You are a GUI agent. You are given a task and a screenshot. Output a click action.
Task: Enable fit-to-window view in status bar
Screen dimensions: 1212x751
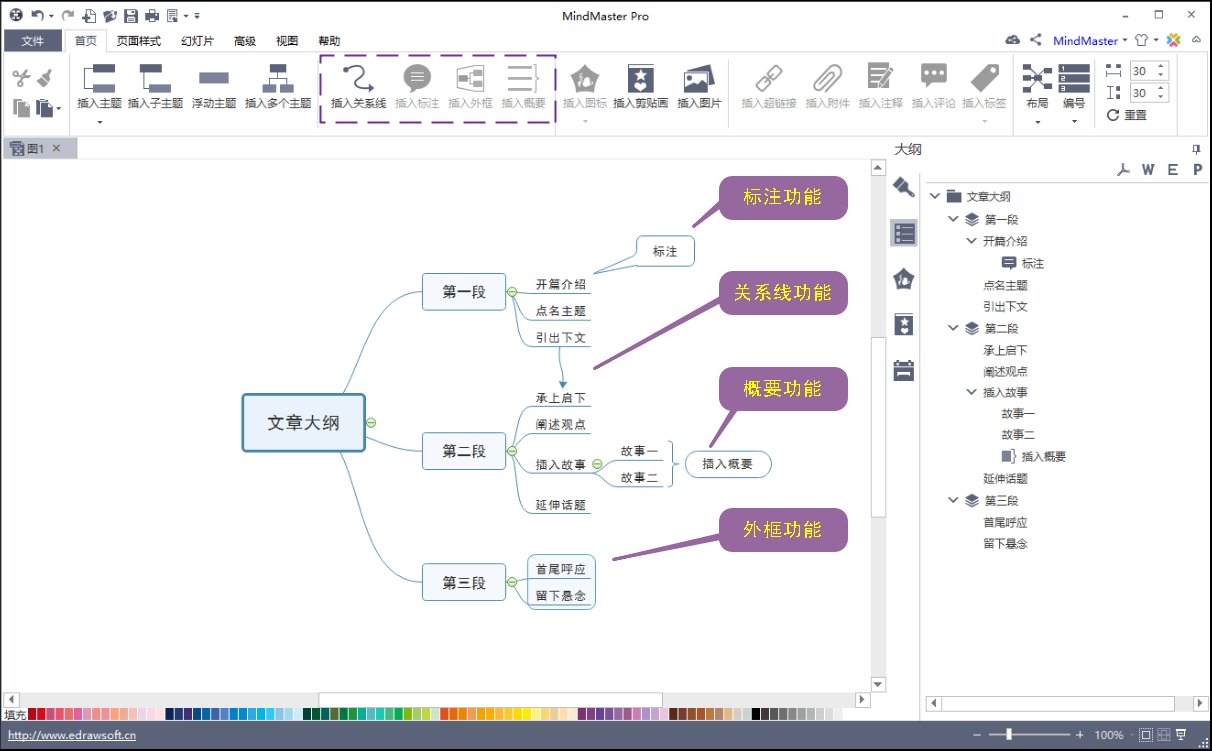(1147, 733)
